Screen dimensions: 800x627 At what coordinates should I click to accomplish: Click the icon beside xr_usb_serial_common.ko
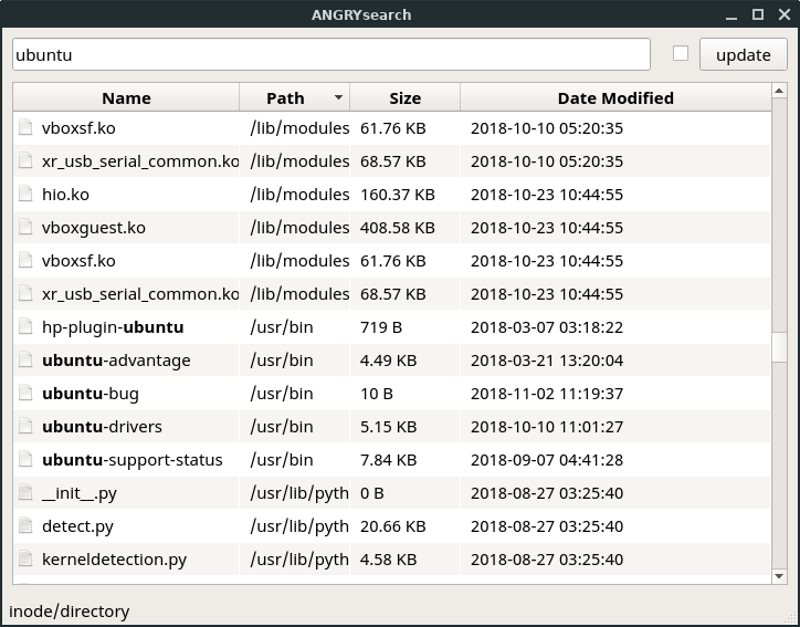pyautogui.click(x=24, y=161)
